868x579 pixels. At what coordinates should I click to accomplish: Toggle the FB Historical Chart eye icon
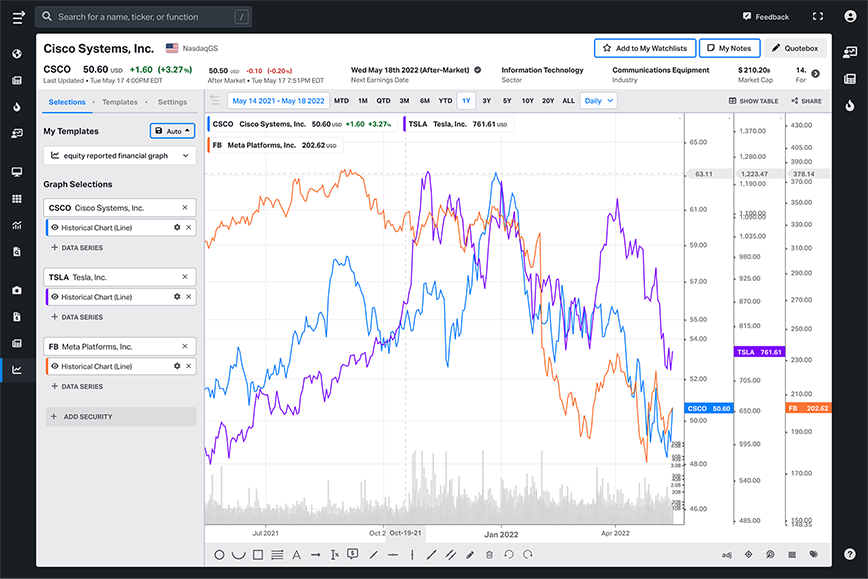pyautogui.click(x=55, y=366)
